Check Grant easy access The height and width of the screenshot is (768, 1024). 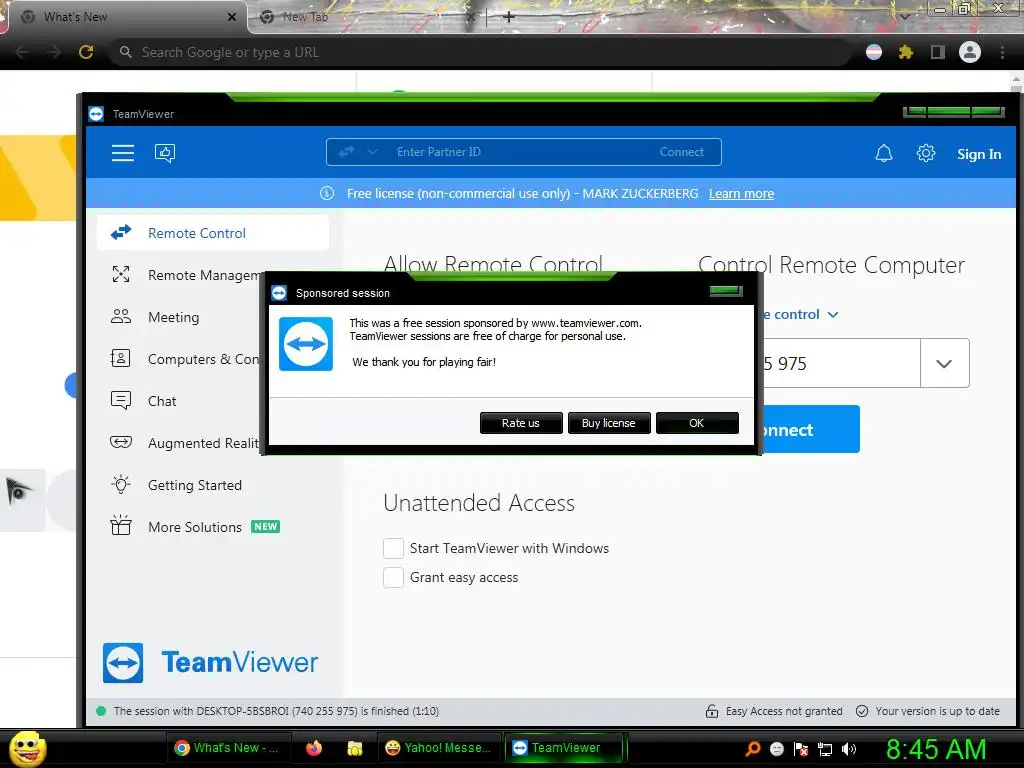393,577
